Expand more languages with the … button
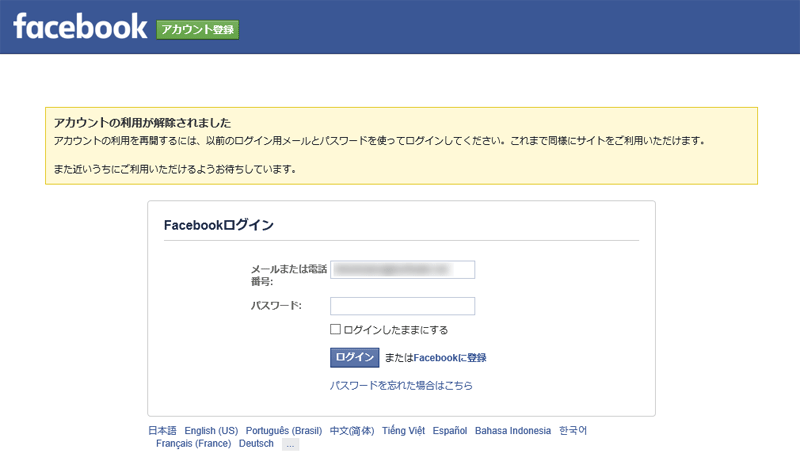Screen dimensions: 800x461 pos(290,445)
